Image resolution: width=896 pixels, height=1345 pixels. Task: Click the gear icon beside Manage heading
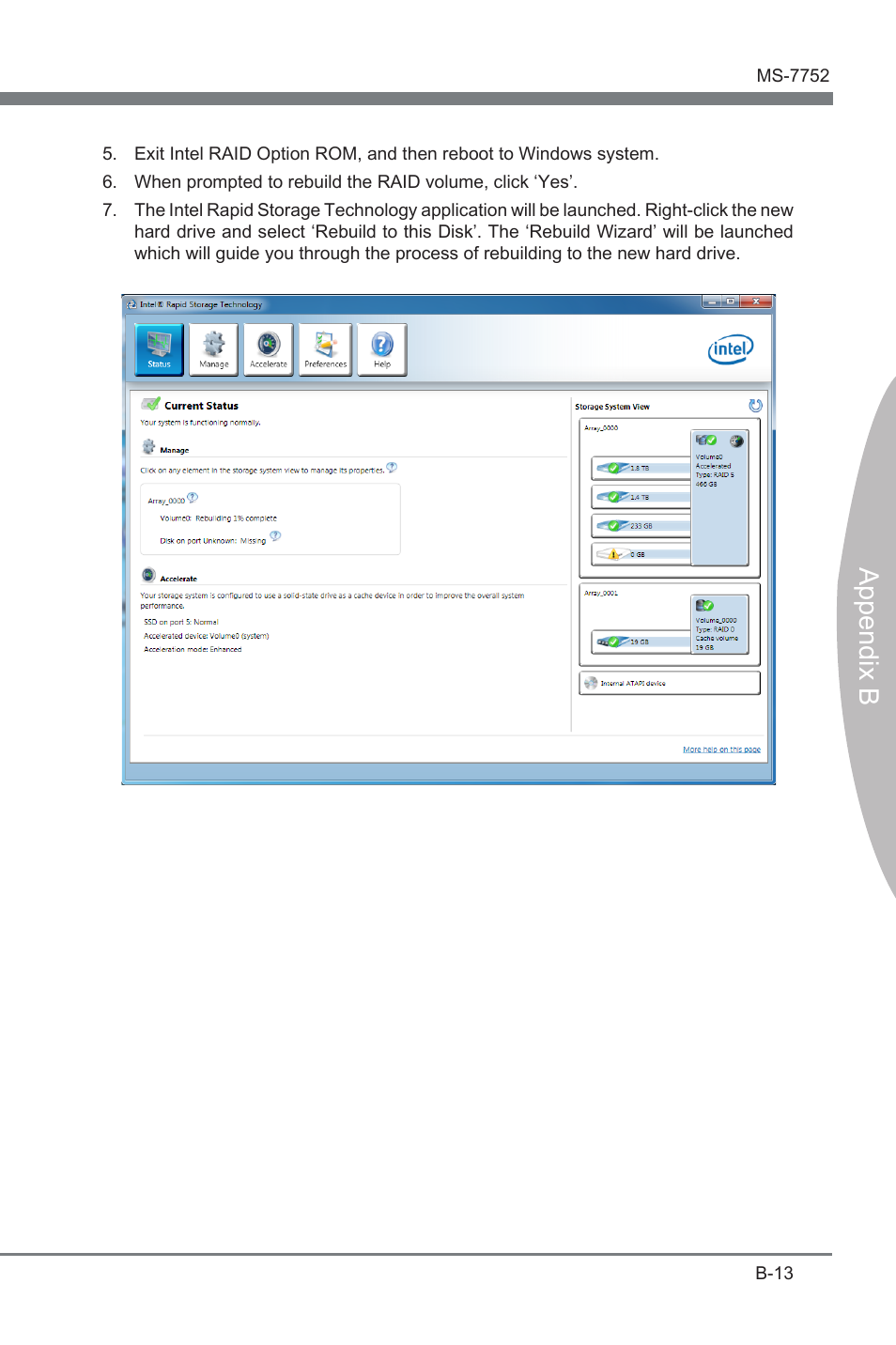(x=148, y=447)
